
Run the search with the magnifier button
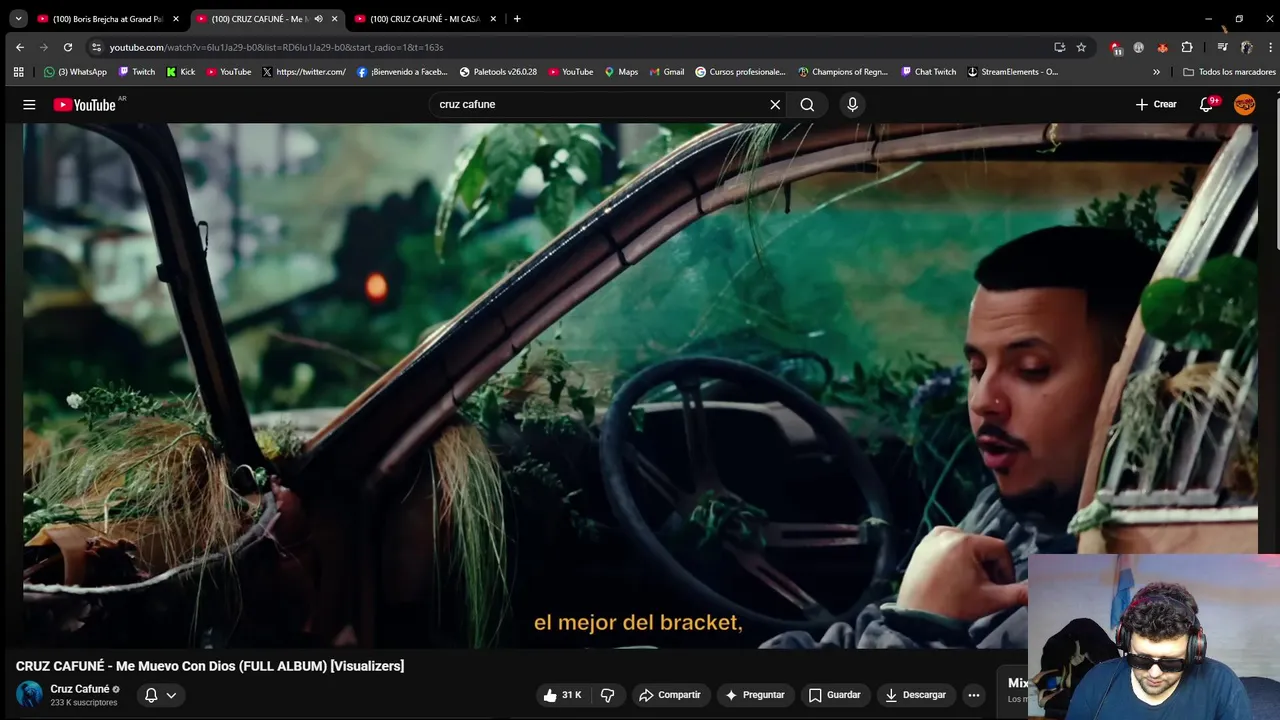[807, 104]
